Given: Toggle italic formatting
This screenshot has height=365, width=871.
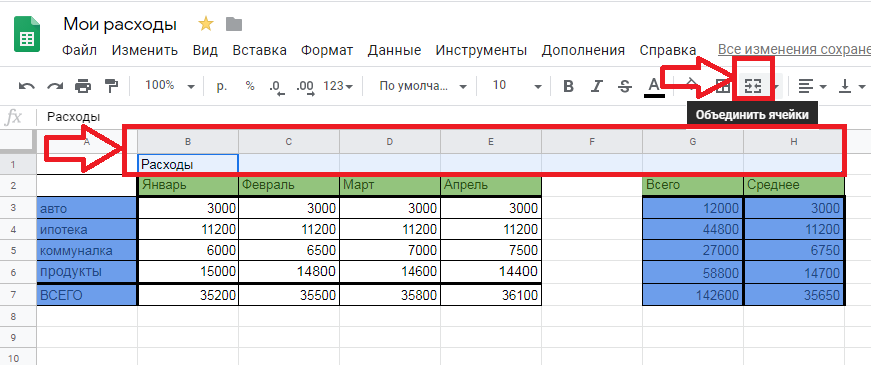Looking at the screenshot, I should (x=597, y=87).
